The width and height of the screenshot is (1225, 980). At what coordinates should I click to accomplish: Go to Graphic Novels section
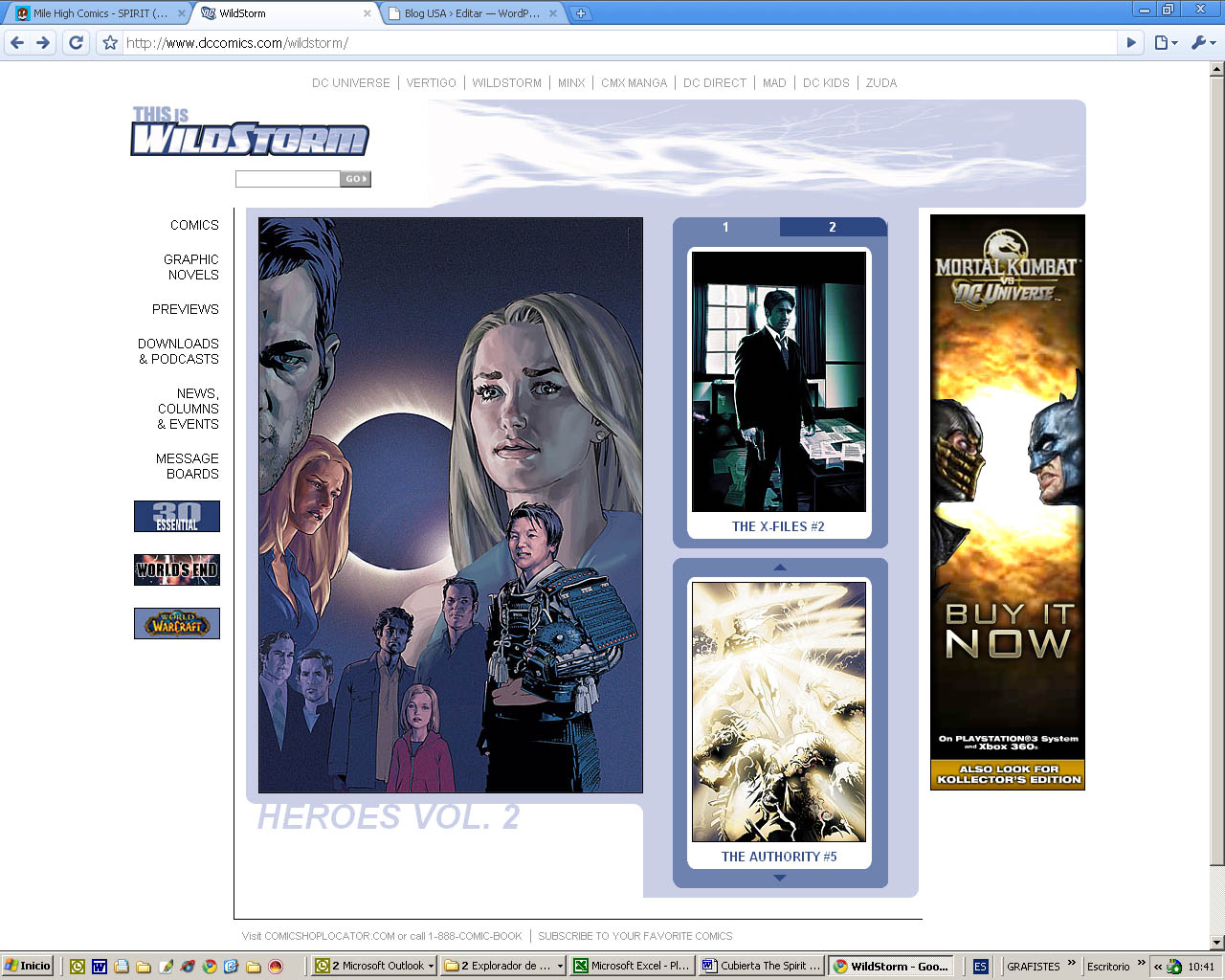coord(191,267)
